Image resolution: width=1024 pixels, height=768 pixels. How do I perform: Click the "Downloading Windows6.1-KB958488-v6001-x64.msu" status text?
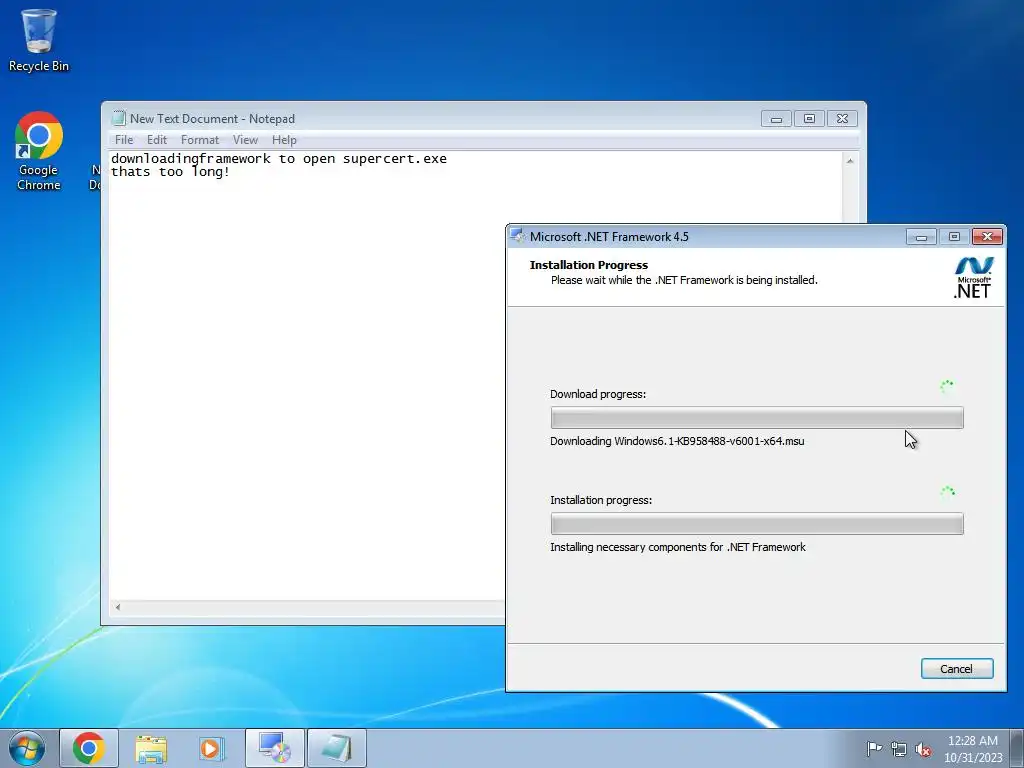tap(677, 441)
